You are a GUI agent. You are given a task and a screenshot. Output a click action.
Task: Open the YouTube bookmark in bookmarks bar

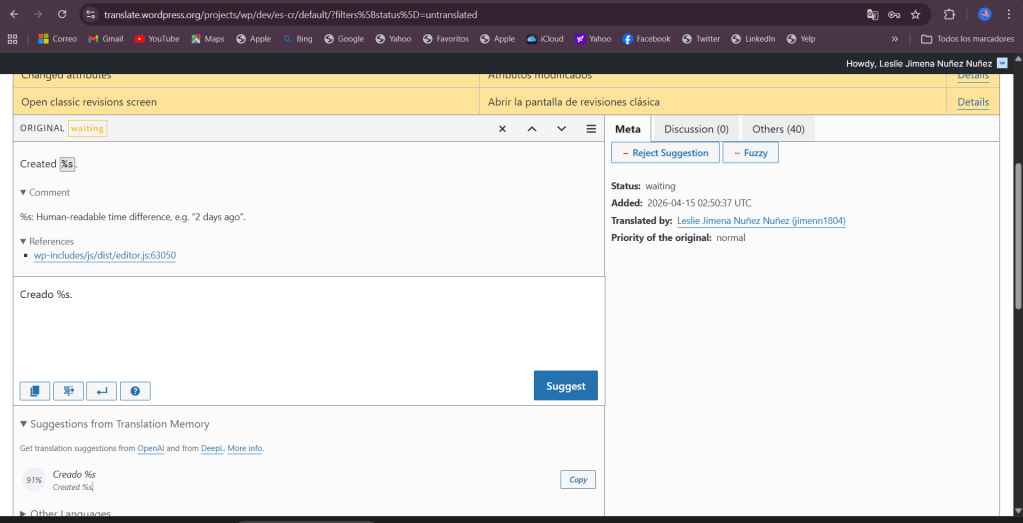[156, 39]
